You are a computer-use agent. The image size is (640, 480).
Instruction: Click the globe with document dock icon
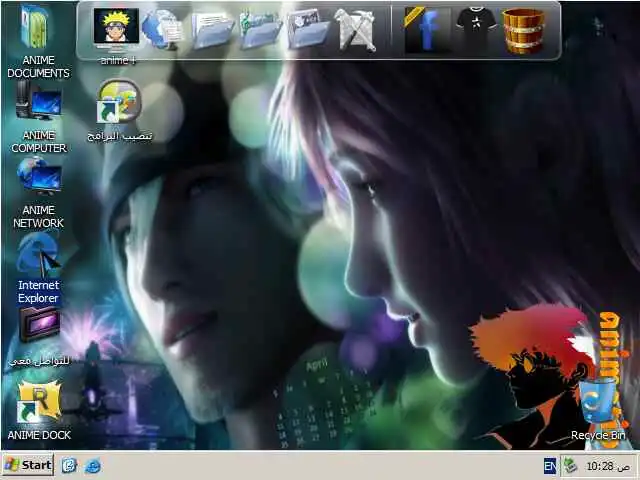pyautogui.click(x=163, y=29)
